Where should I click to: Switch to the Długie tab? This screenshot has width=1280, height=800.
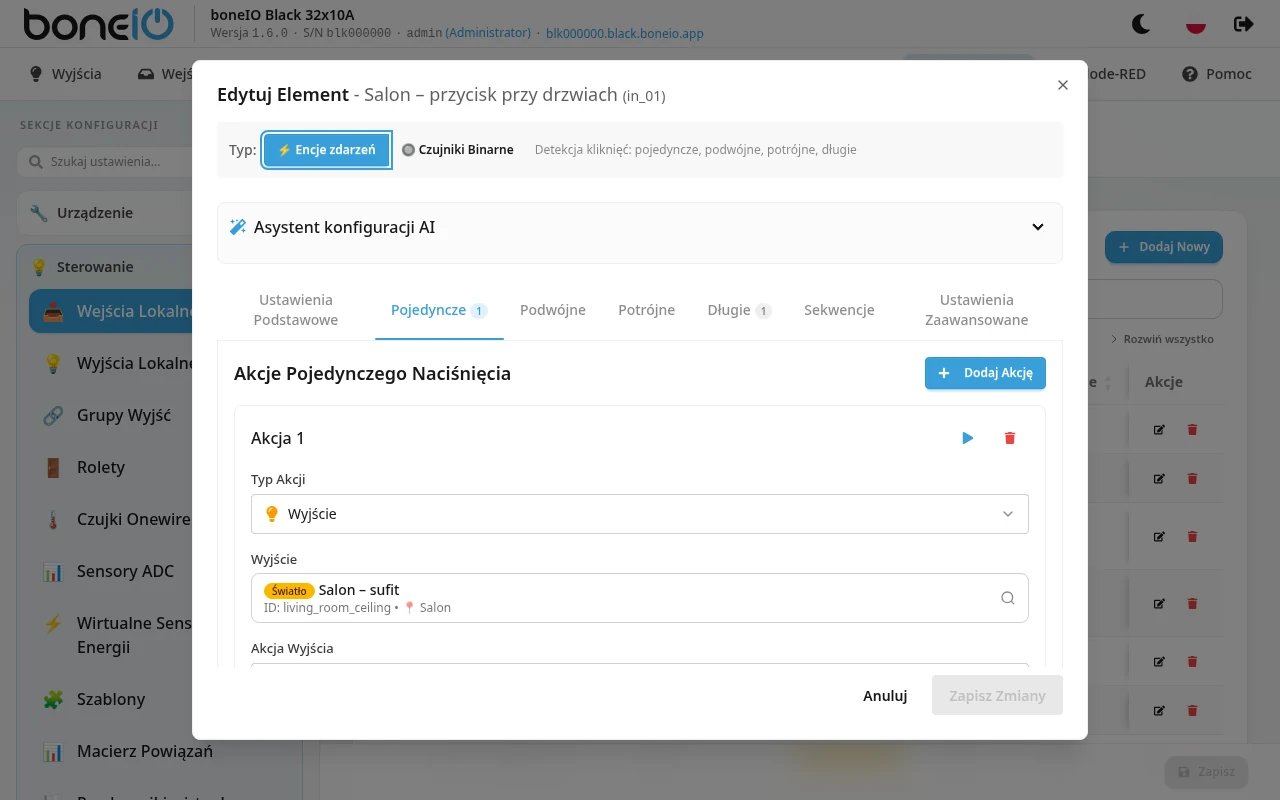tap(739, 310)
